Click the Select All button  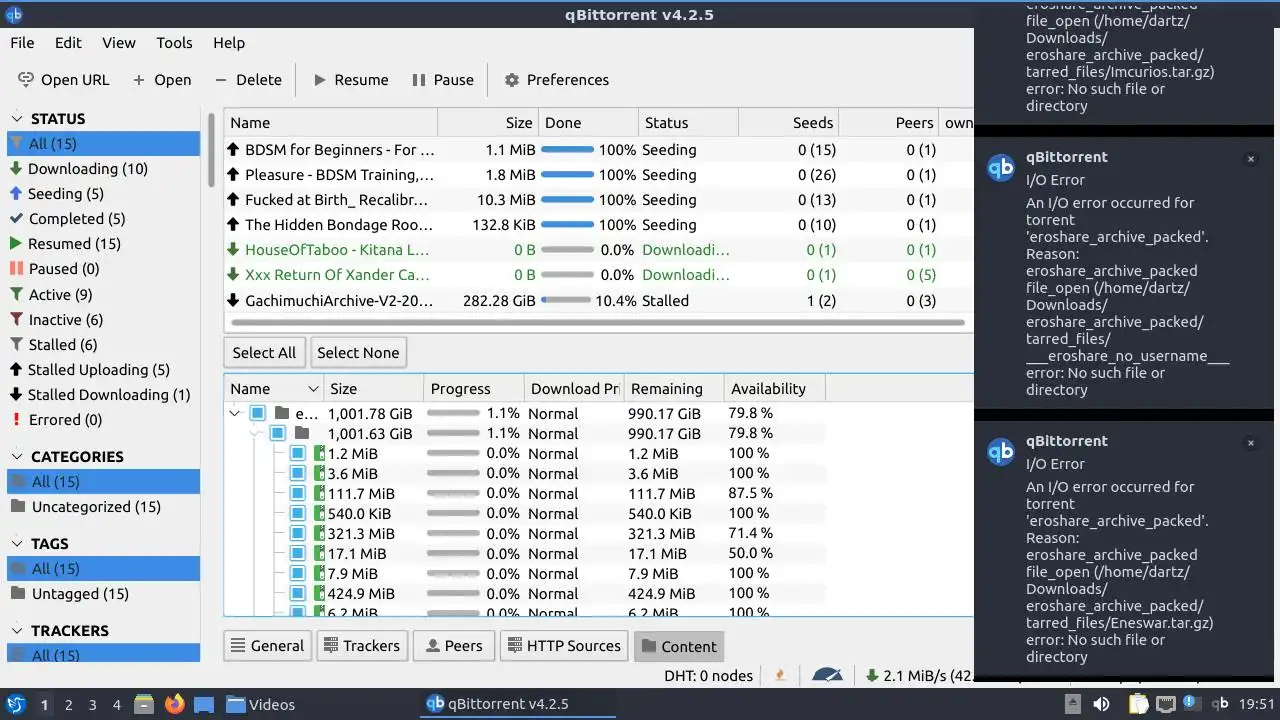pos(264,353)
